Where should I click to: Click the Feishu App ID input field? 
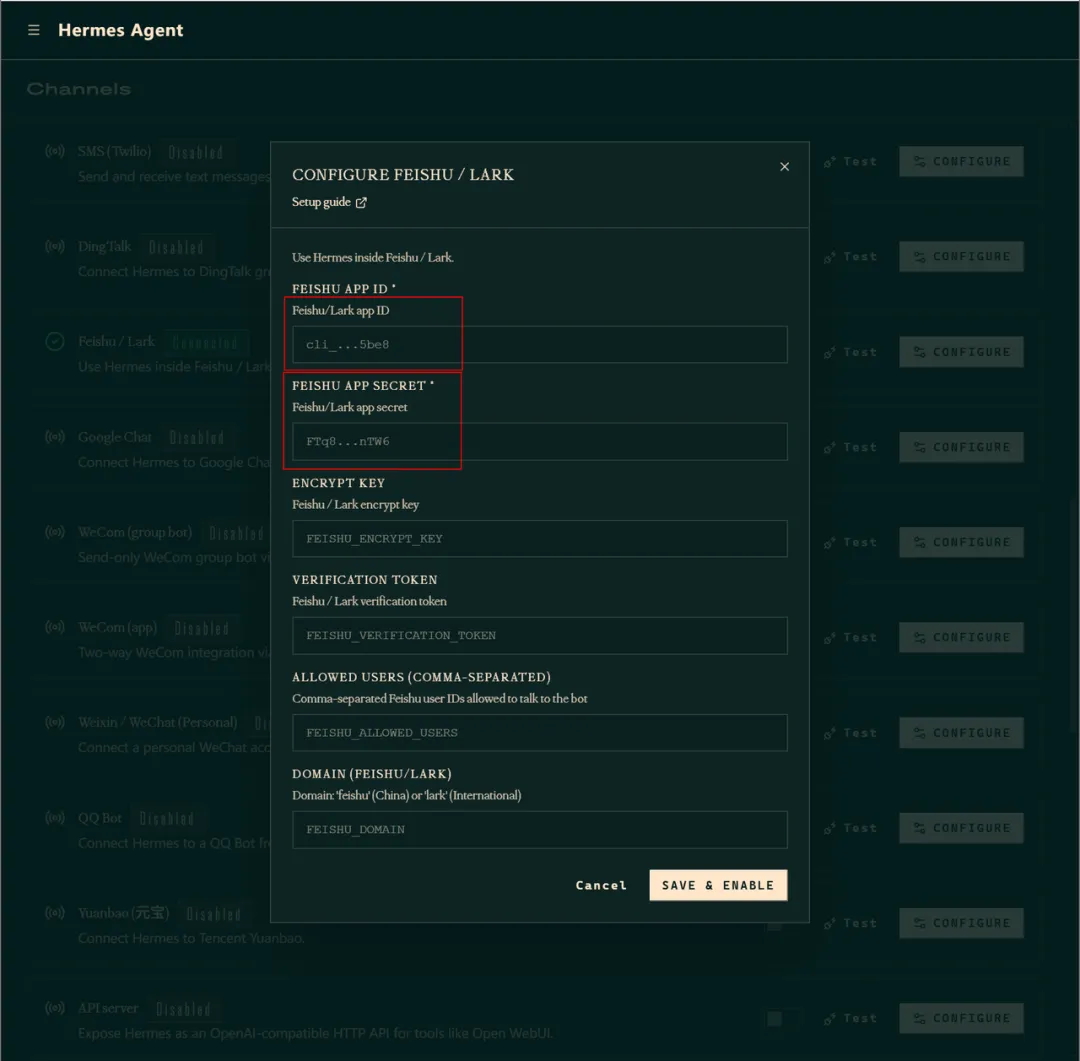tap(539, 344)
